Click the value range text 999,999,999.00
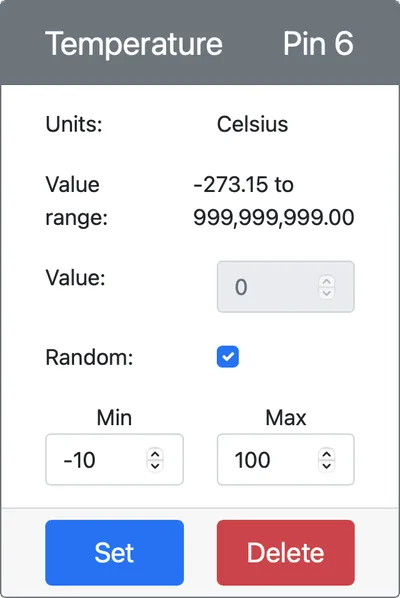This screenshot has width=400, height=598. point(274,217)
